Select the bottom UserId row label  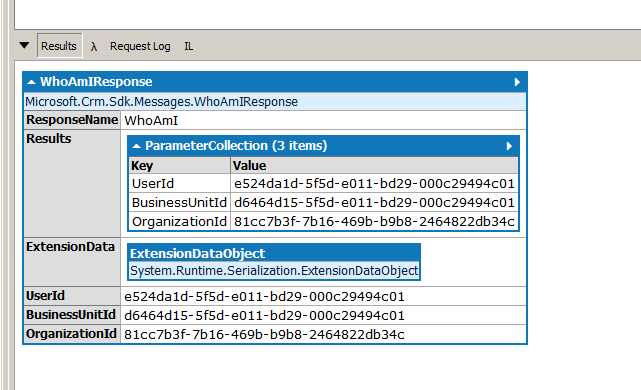(45, 296)
